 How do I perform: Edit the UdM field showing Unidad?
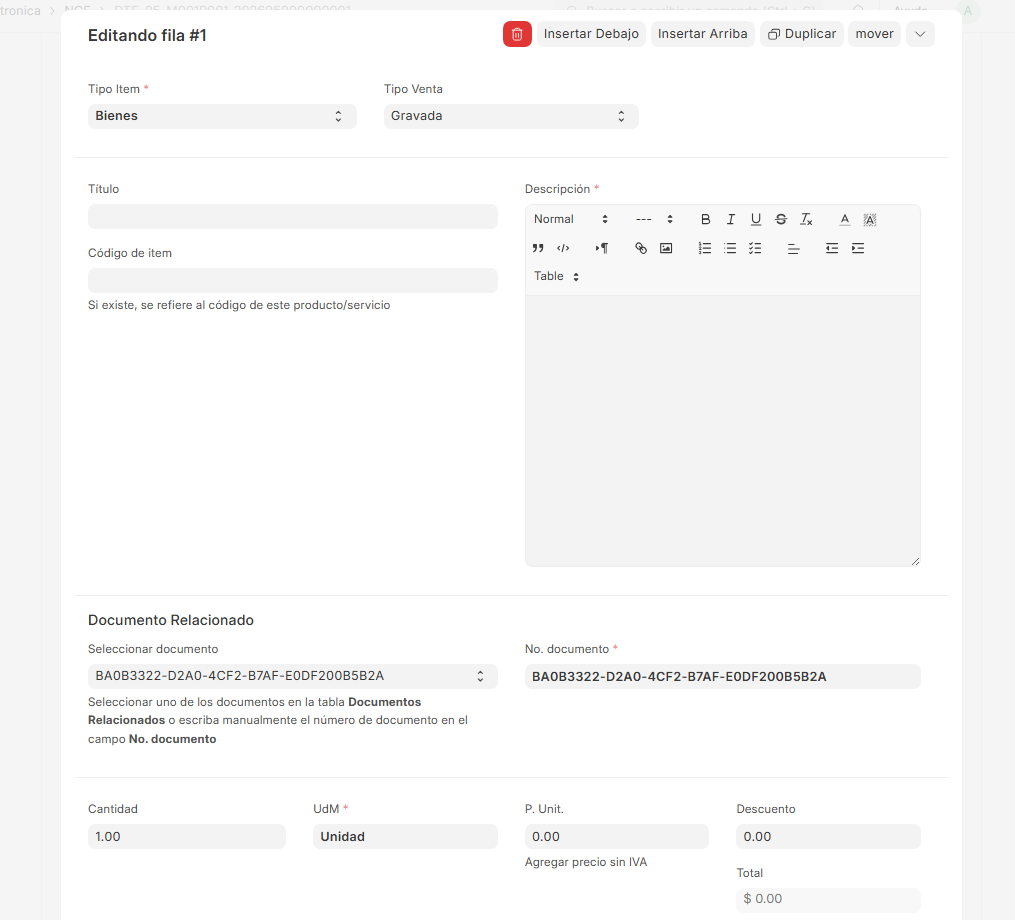pos(405,836)
